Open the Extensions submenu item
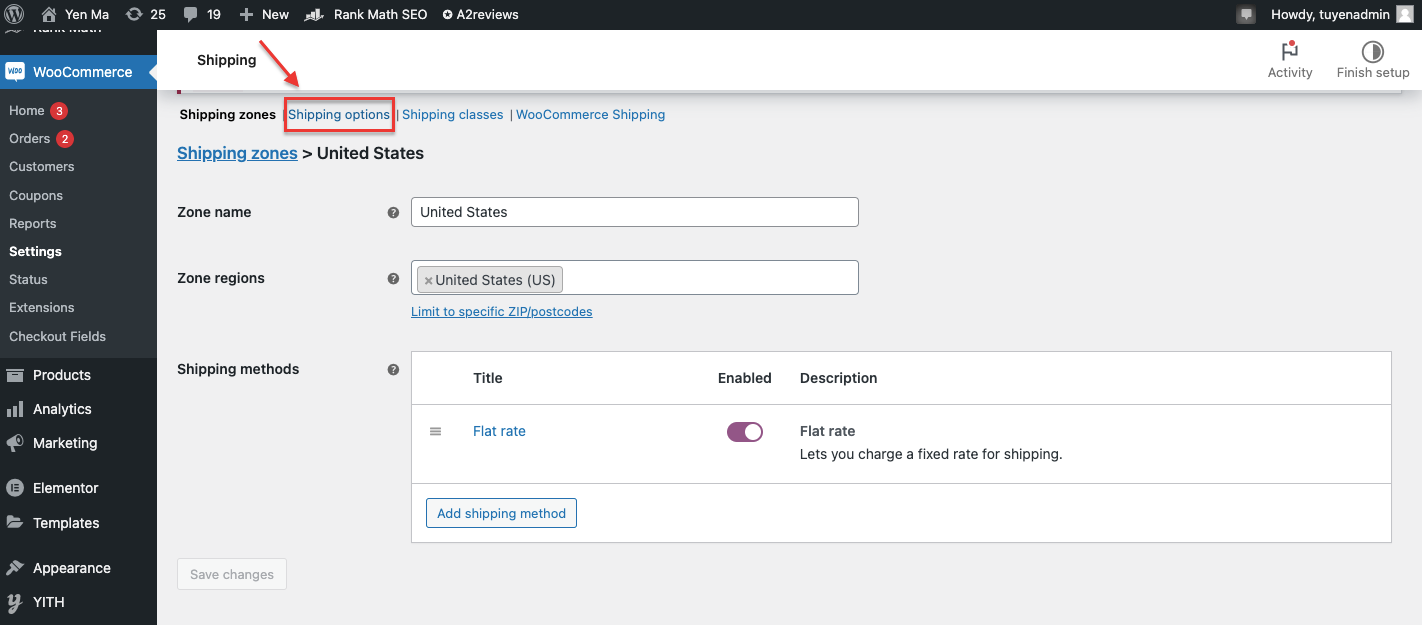The width and height of the screenshot is (1422, 625). 42,307
